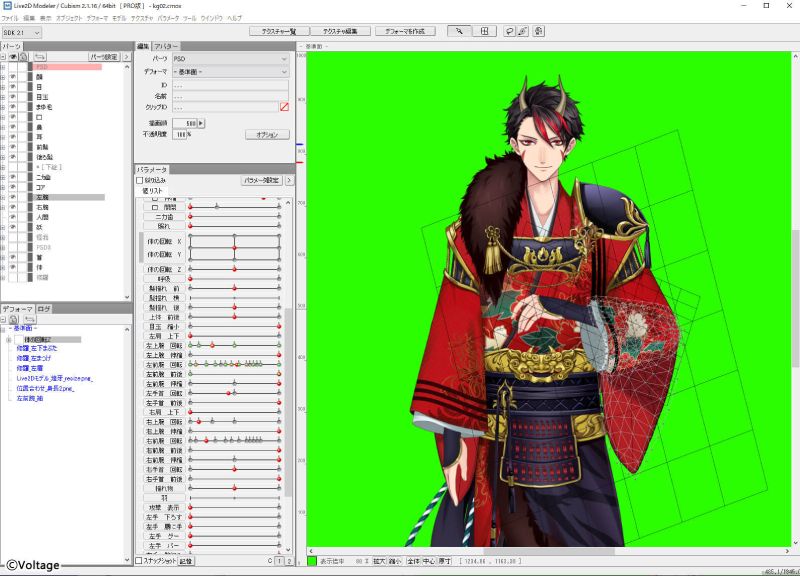
Task: Click the 右手首 回転 parameter slider
Action: (x=235, y=469)
